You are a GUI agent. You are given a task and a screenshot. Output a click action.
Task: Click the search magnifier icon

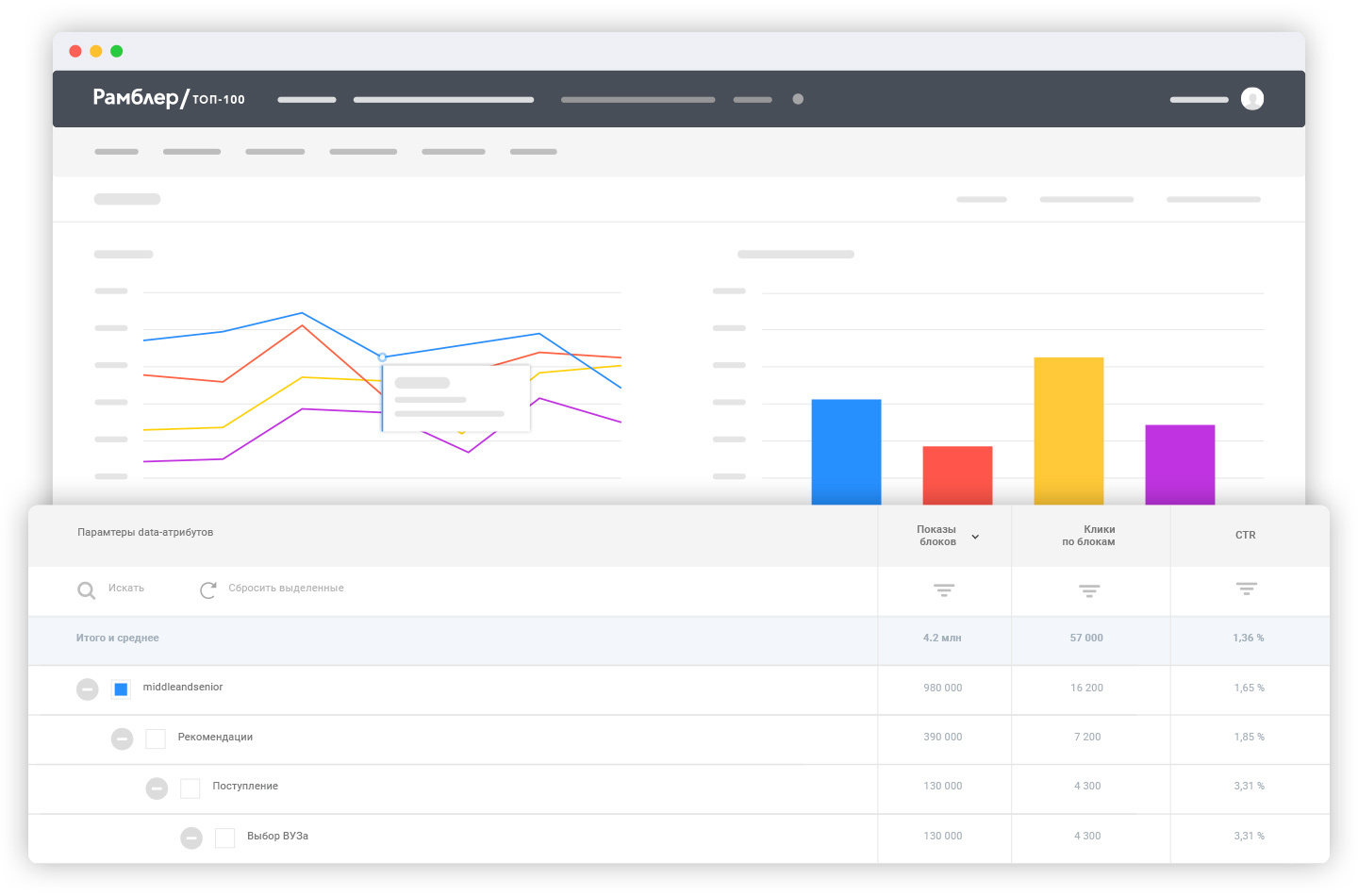click(86, 590)
